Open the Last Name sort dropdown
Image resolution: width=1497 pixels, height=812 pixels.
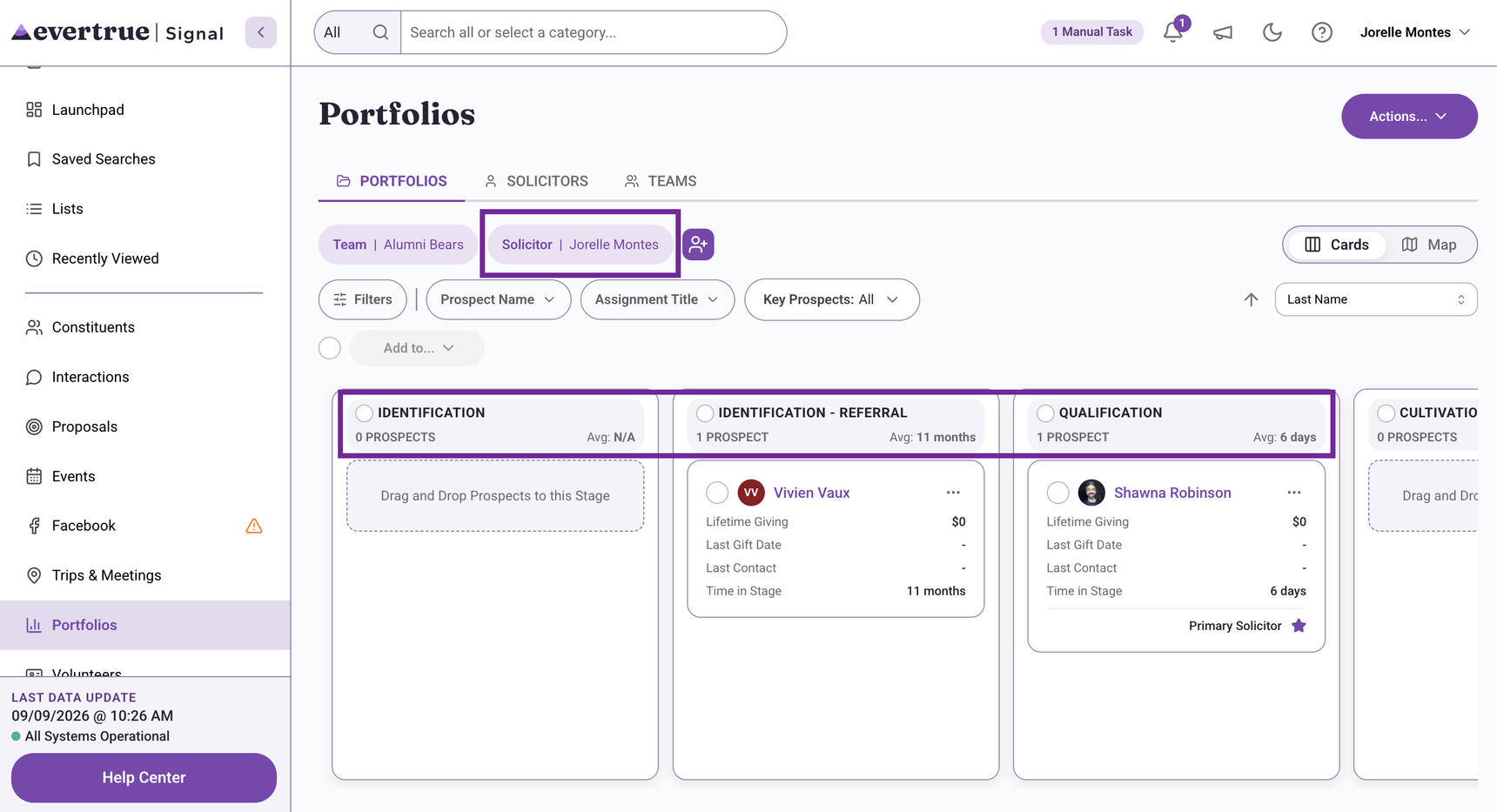pyautogui.click(x=1375, y=299)
